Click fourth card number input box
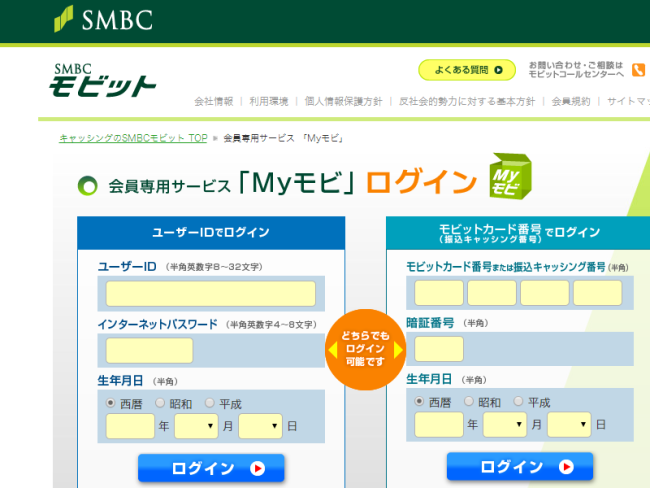Image resolution: width=650 pixels, height=488 pixels. pyautogui.click(x=598, y=293)
